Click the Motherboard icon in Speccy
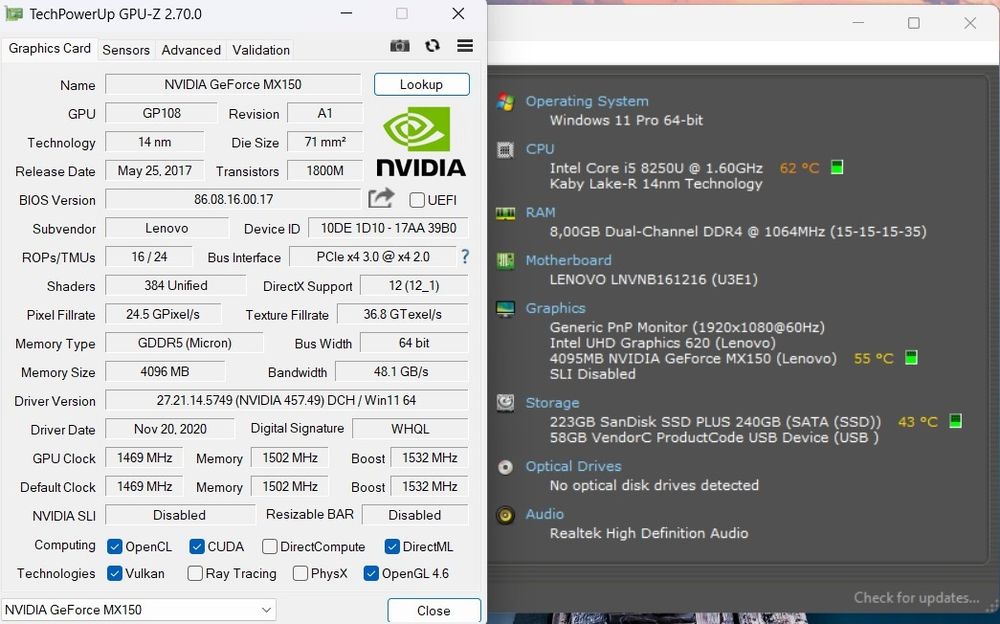 coord(506,261)
